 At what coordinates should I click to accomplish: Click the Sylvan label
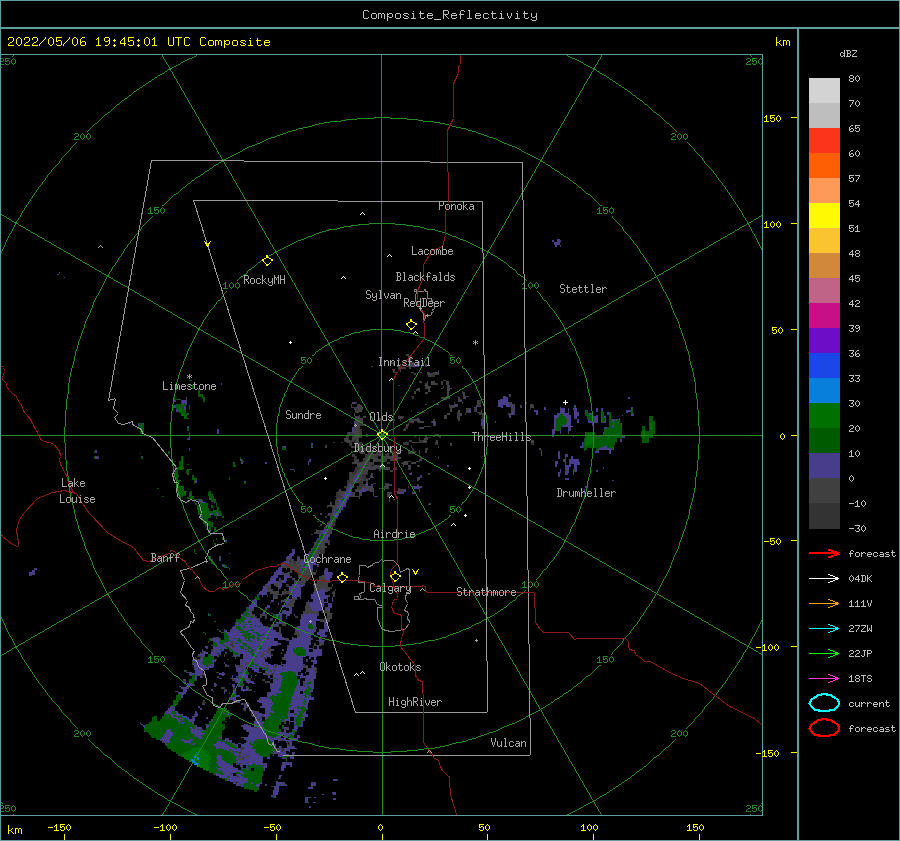(x=383, y=295)
